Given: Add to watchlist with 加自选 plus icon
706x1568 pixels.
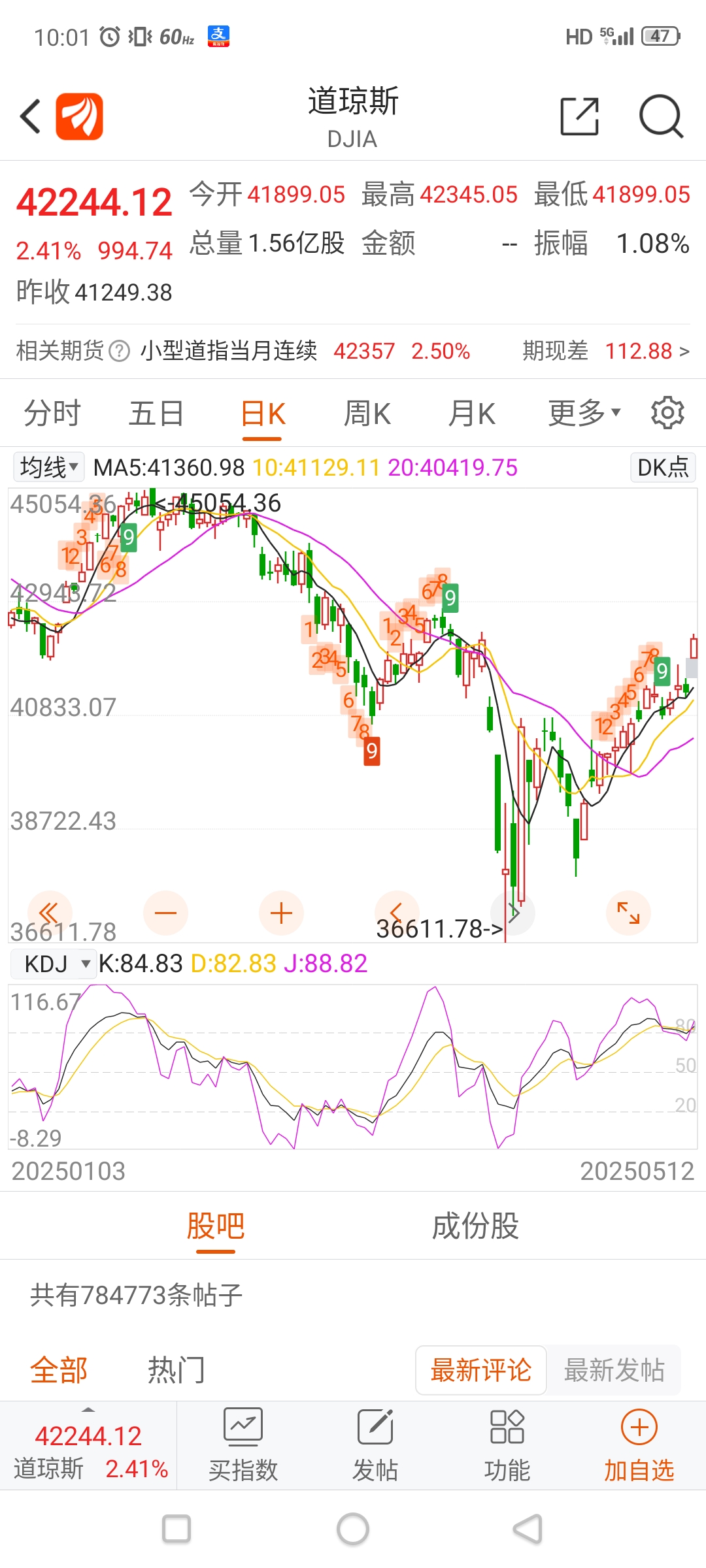Looking at the screenshot, I should (x=639, y=1427).
